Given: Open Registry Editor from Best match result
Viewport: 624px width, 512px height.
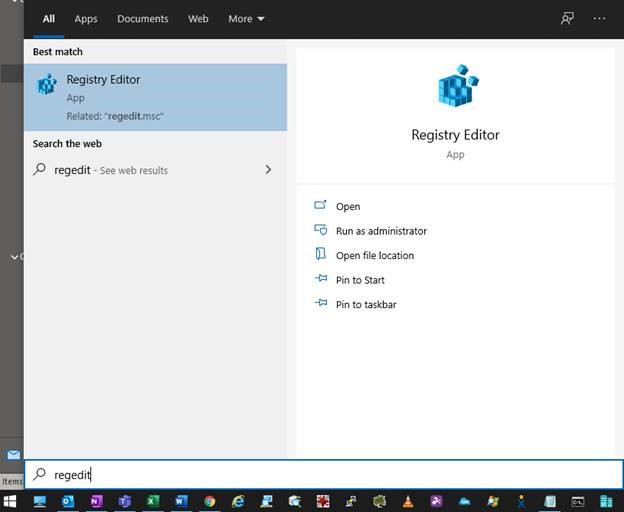Looking at the screenshot, I should pos(155,97).
